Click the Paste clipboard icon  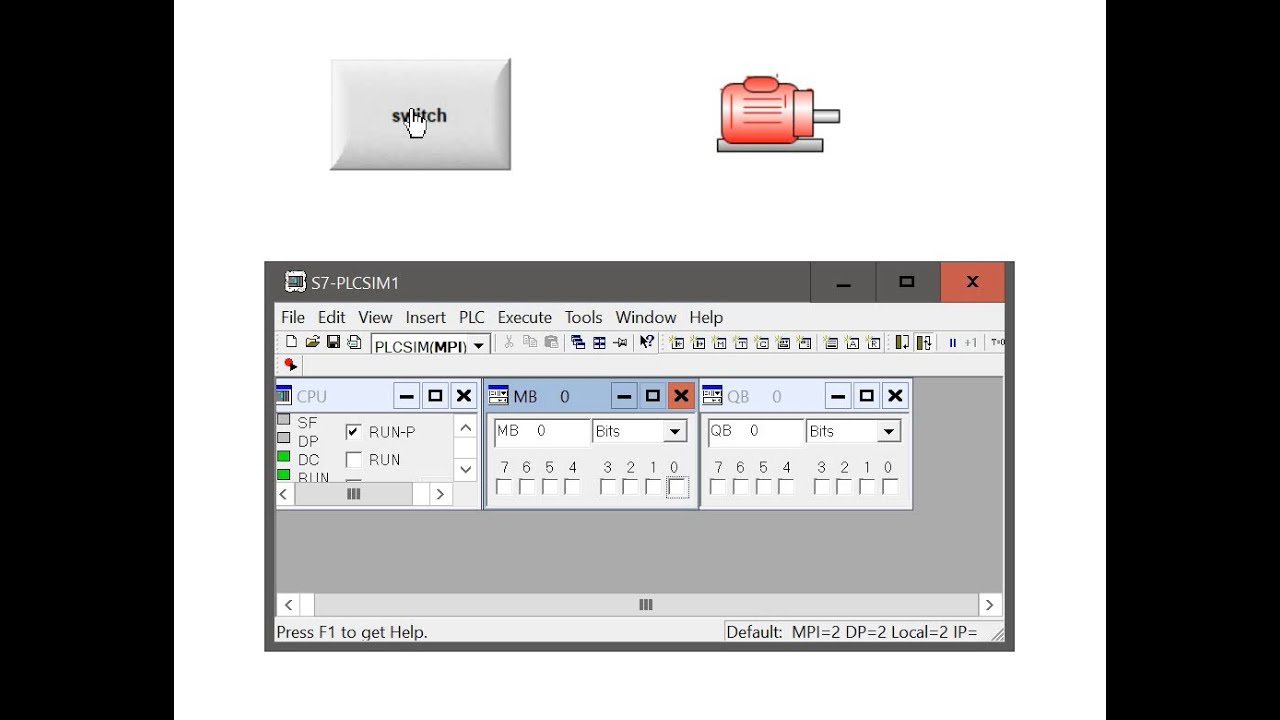[551, 342]
